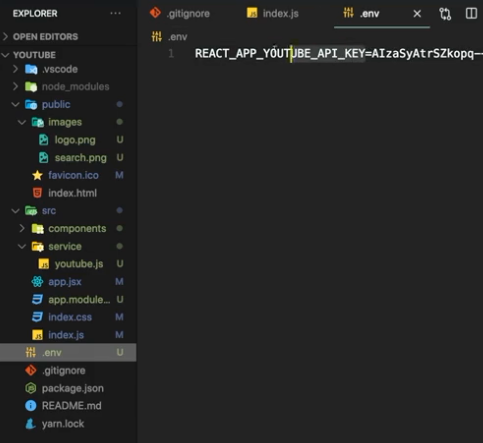
Task: Collapse the service folder chevron
Action: pyautogui.click(x=22, y=246)
